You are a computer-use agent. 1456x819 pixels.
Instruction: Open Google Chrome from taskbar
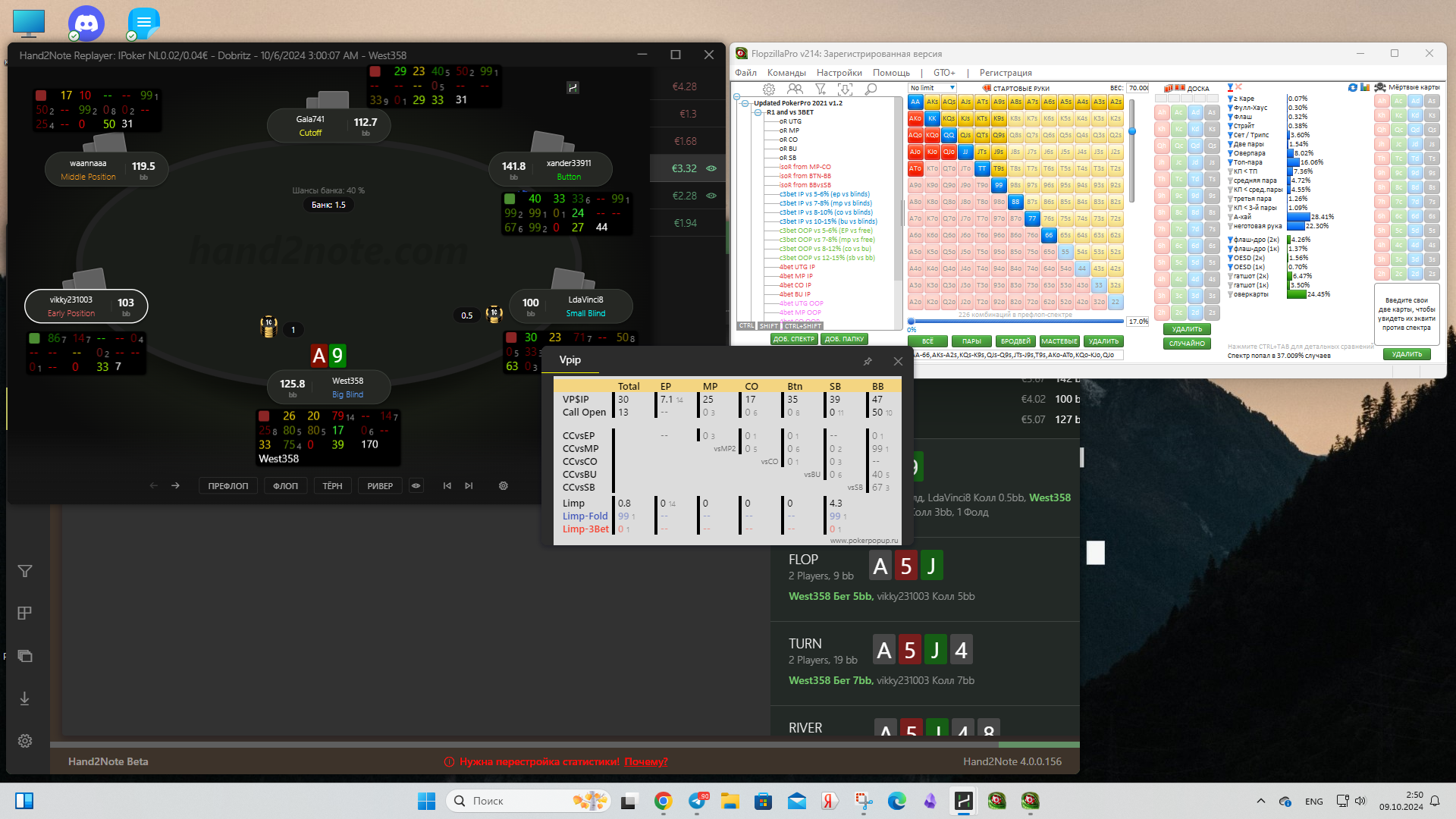point(664,801)
